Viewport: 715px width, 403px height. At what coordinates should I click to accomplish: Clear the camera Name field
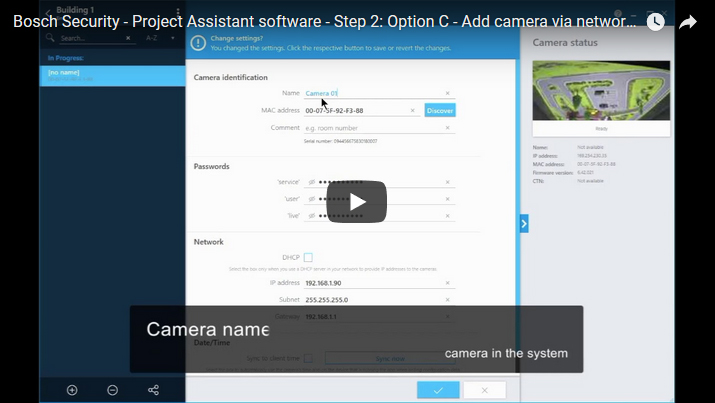[x=447, y=93]
